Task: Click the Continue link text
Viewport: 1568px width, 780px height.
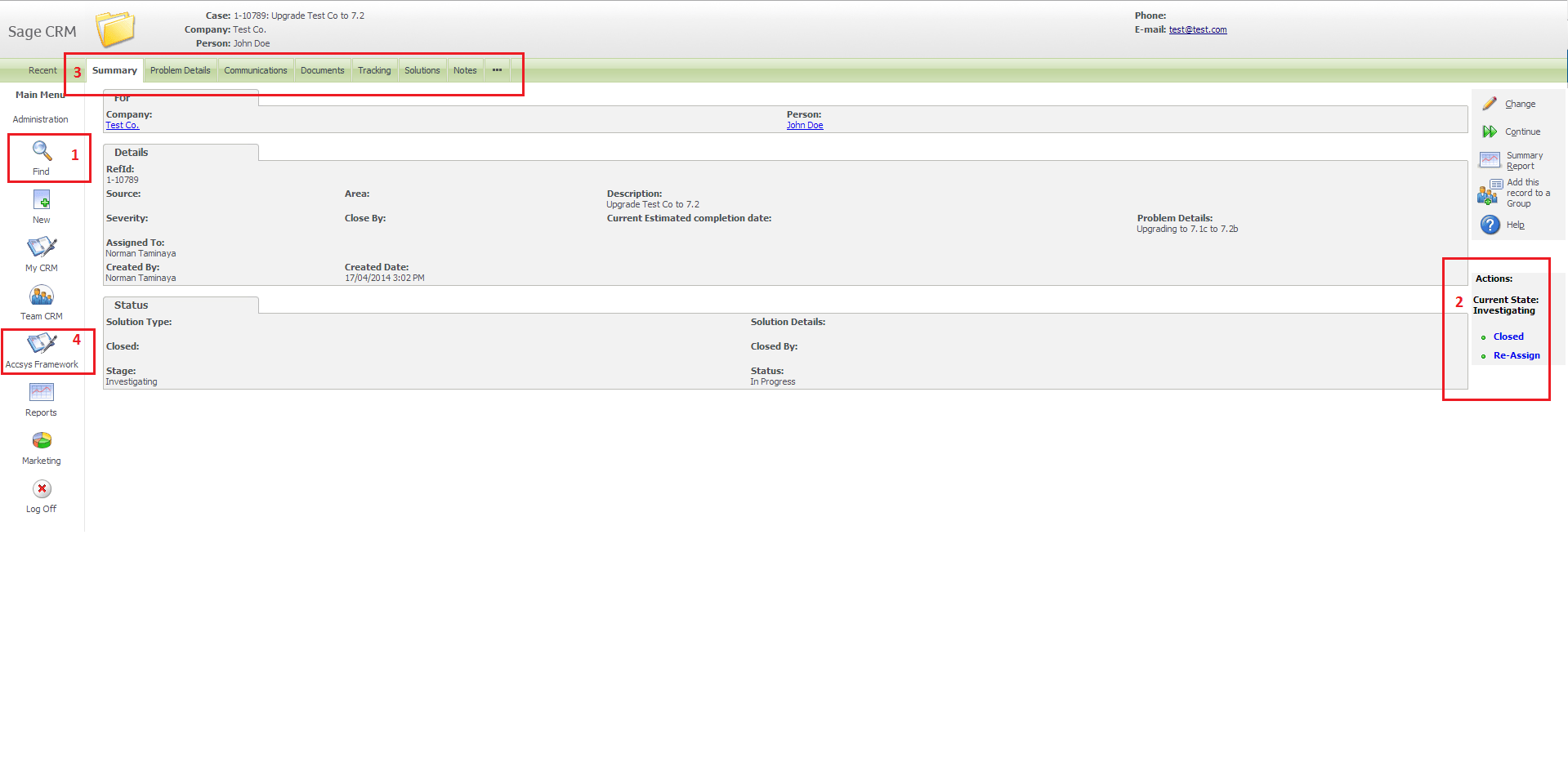Action: coord(1523,132)
